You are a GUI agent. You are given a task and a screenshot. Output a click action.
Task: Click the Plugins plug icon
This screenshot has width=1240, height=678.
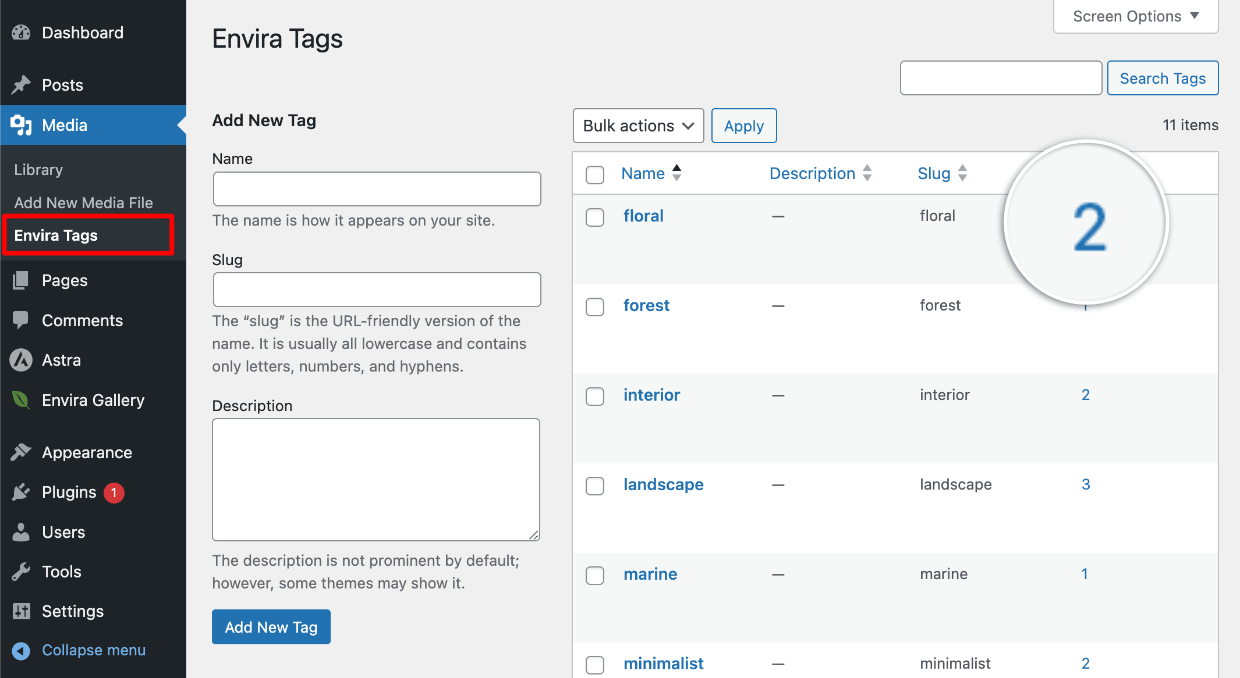pos(21,492)
